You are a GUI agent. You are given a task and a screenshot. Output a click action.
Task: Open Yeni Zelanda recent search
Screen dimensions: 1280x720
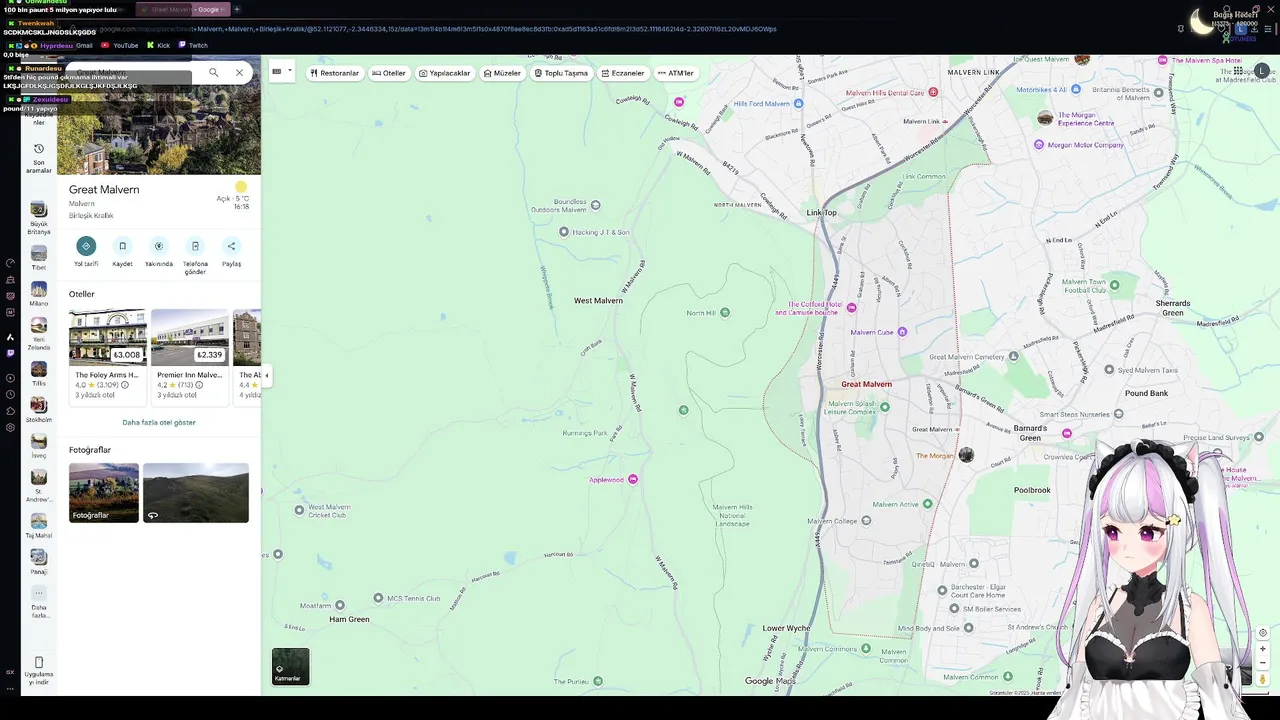coord(39,334)
